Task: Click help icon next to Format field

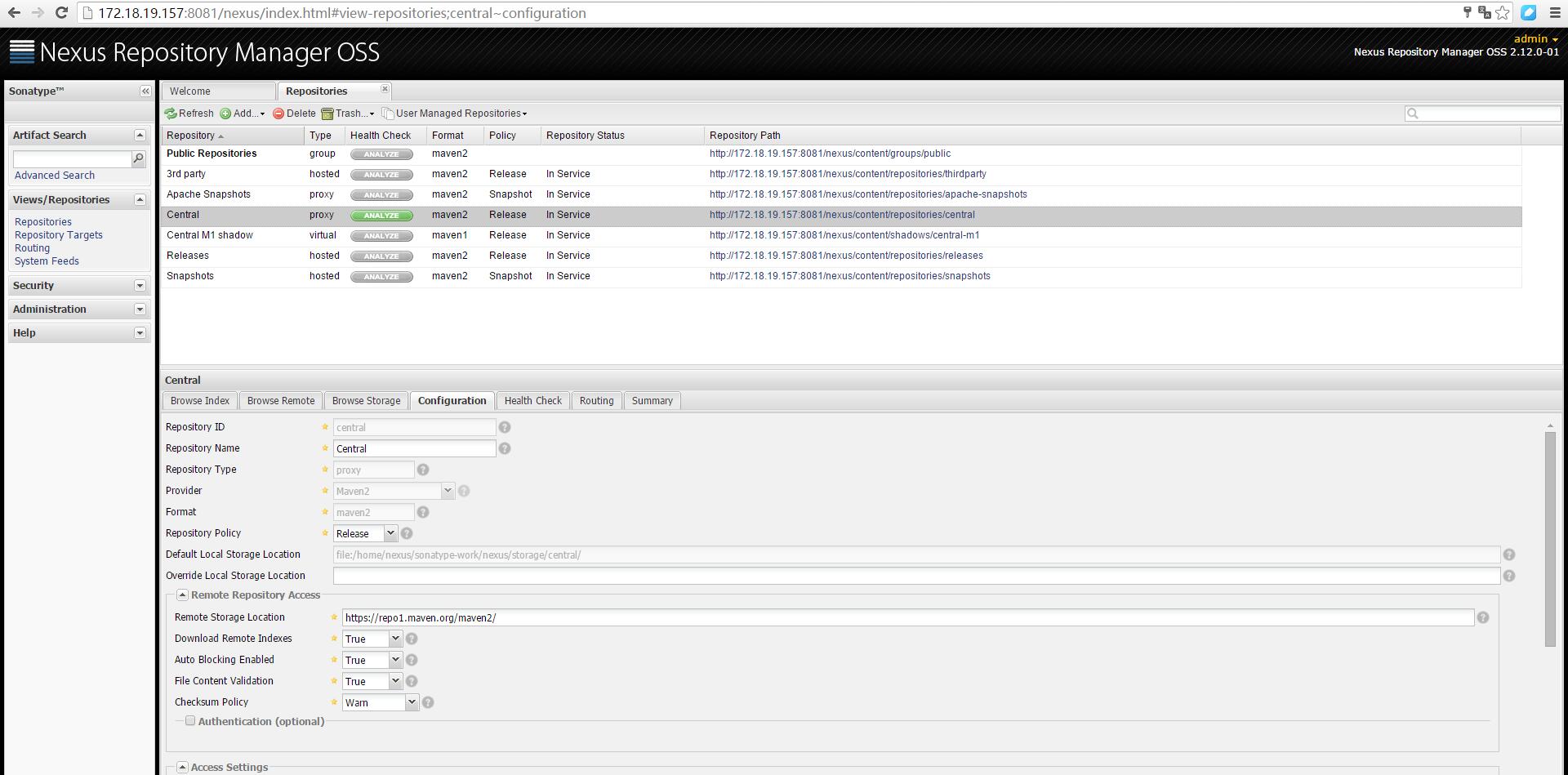Action: coord(423,512)
